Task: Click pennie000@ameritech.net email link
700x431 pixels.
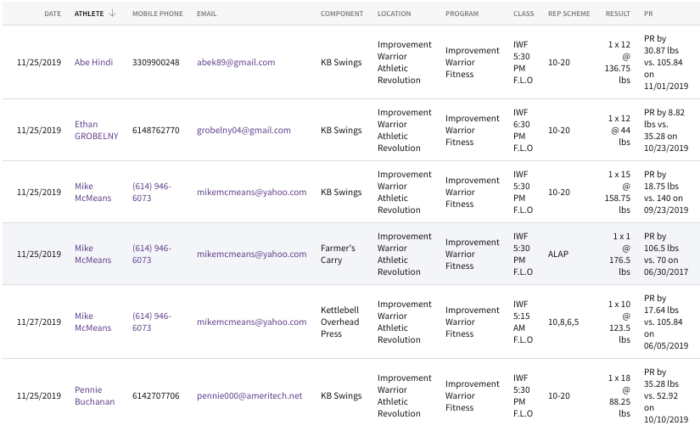Action: [x=249, y=396]
